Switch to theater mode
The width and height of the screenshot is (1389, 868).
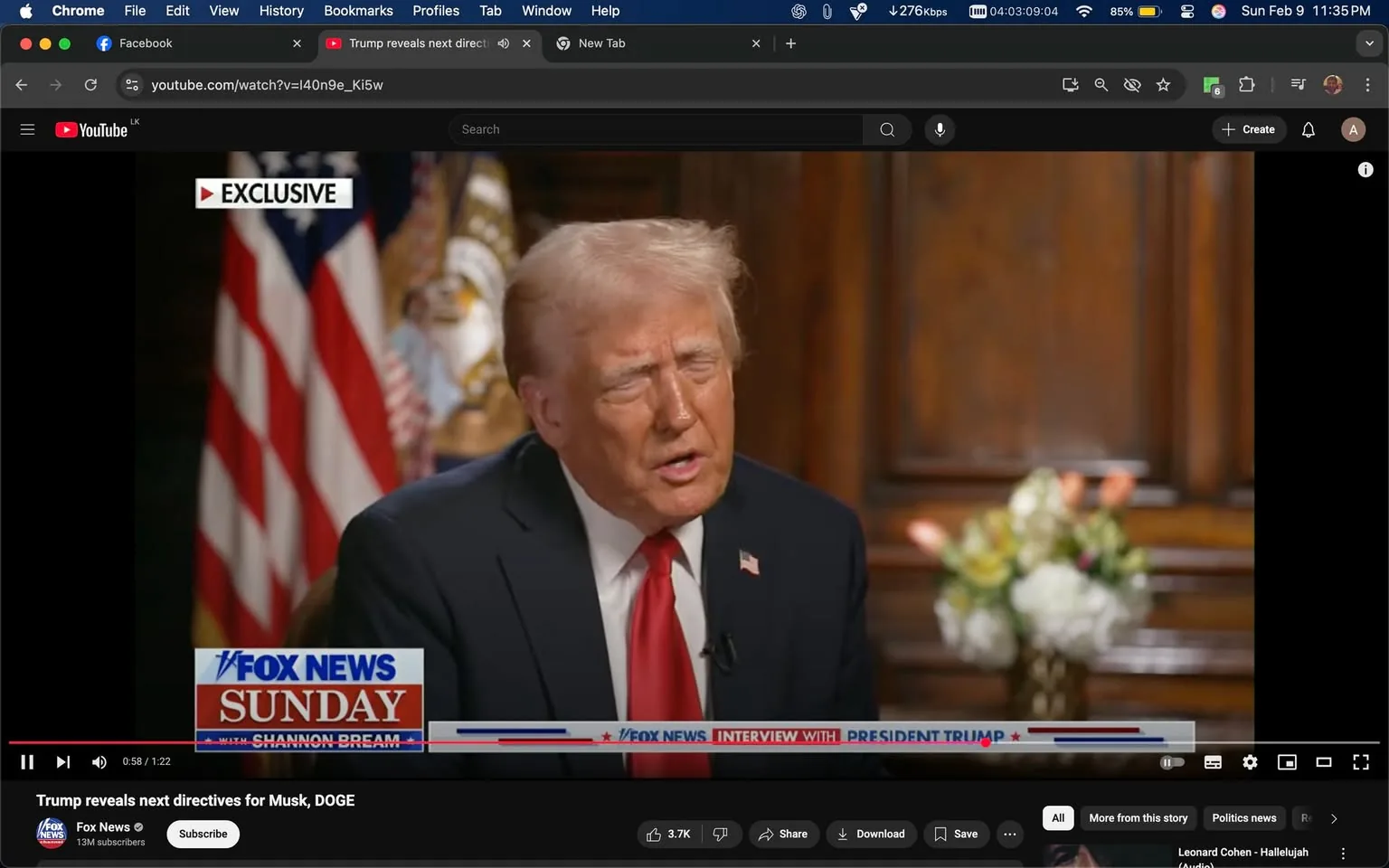(1324, 762)
